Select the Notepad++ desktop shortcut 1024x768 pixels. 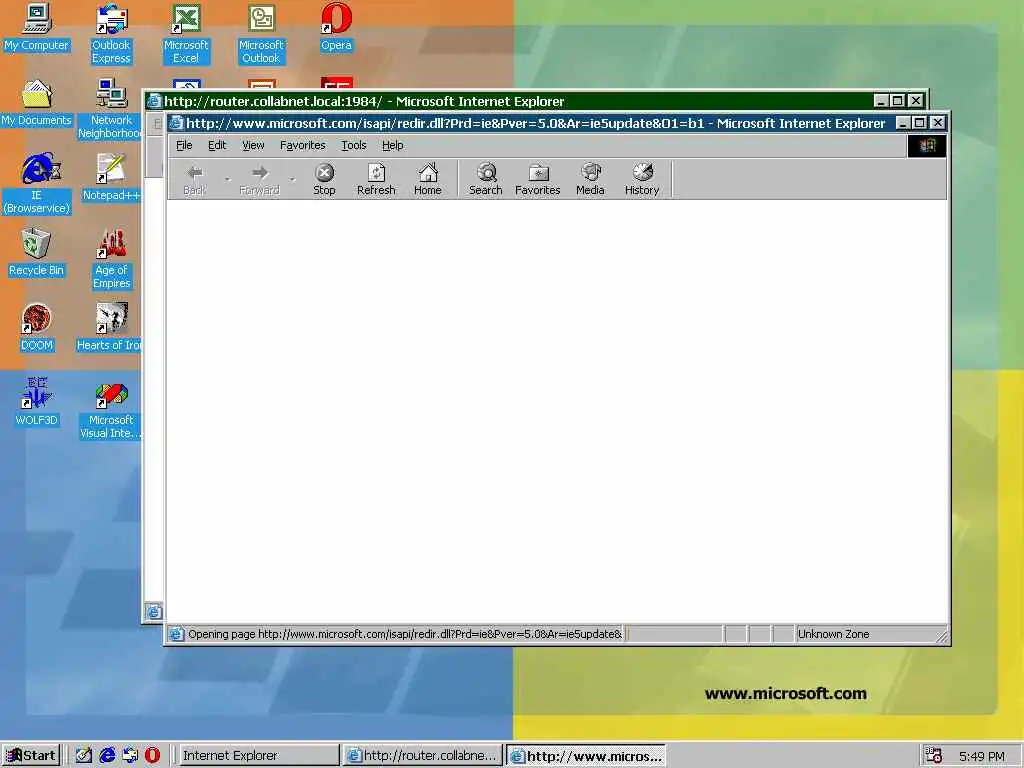click(x=111, y=178)
